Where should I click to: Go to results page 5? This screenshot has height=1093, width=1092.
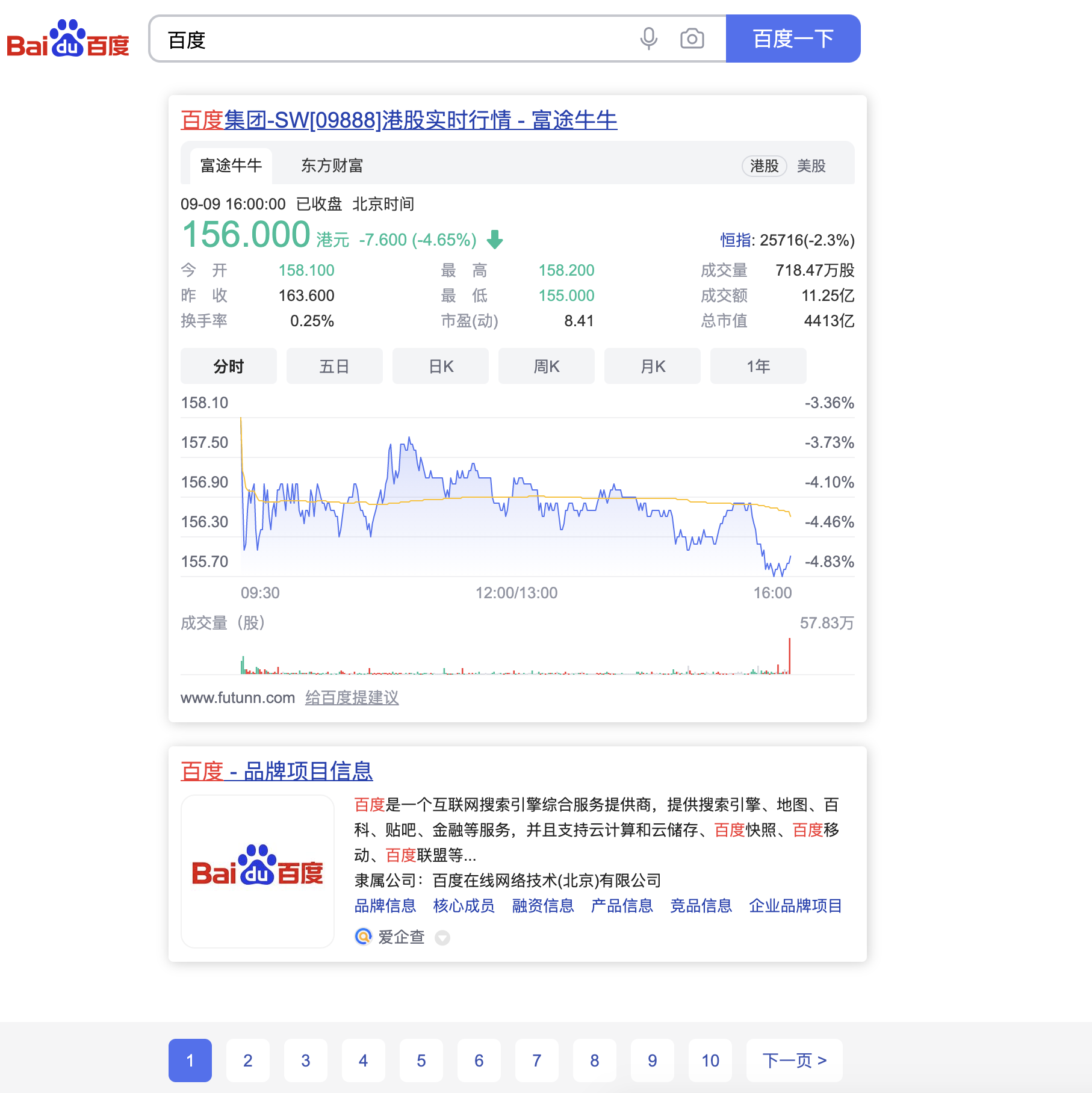[x=421, y=1060]
